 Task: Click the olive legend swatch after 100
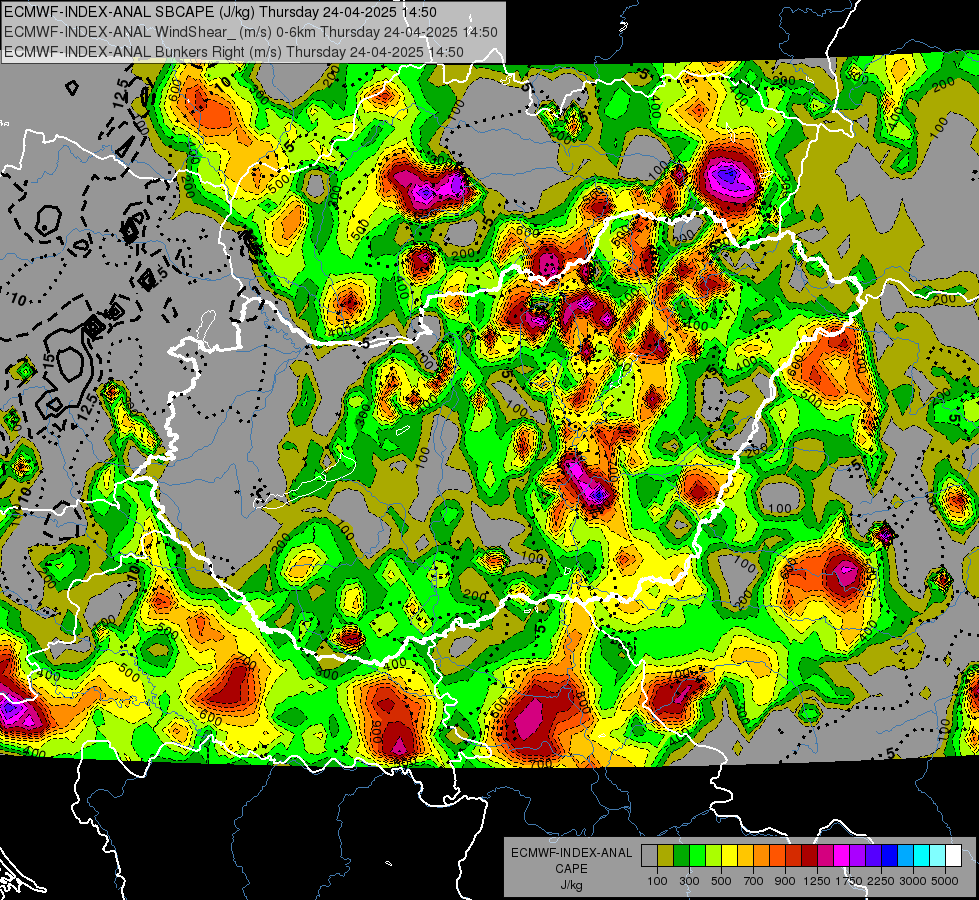[665, 855]
